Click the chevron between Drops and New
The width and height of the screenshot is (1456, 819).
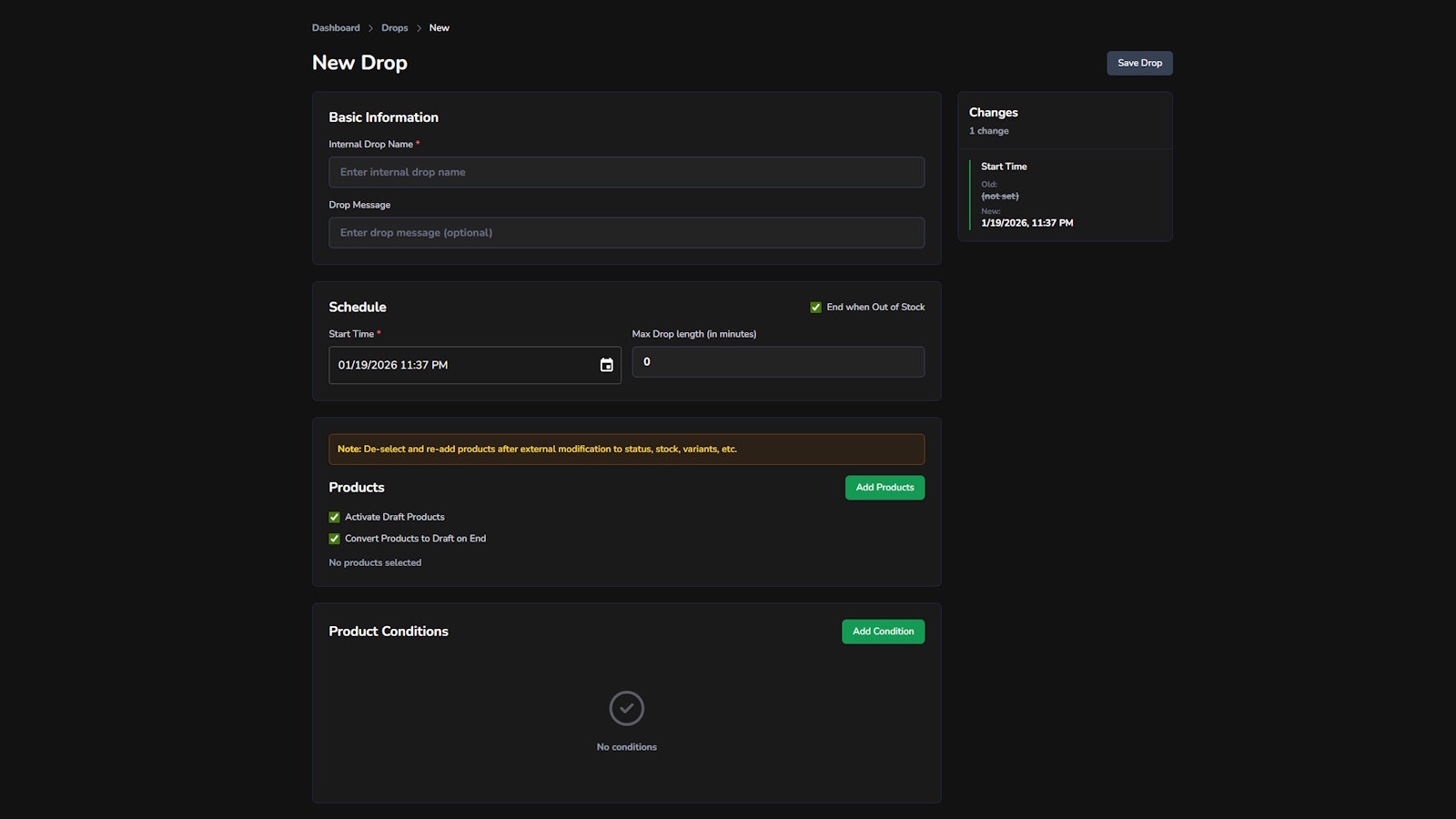click(419, 27)
